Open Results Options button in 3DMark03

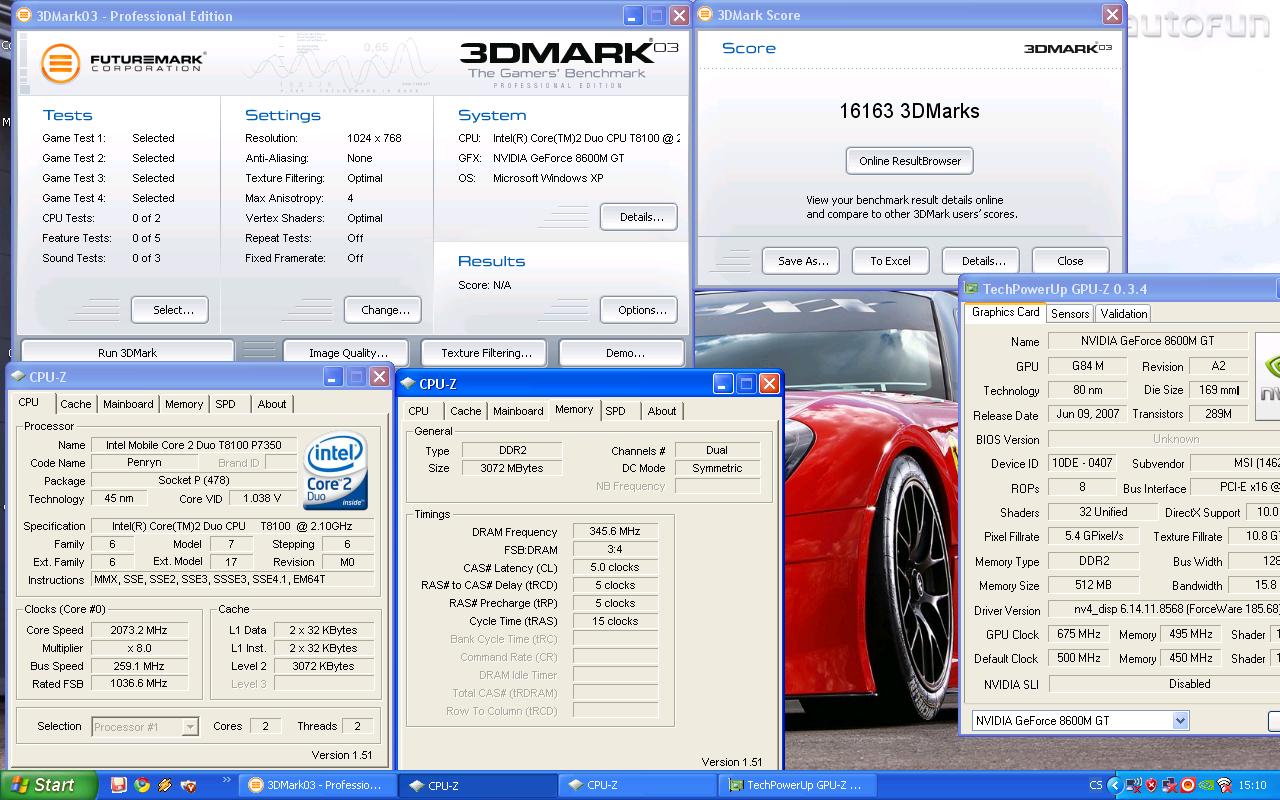pos(641,310)
